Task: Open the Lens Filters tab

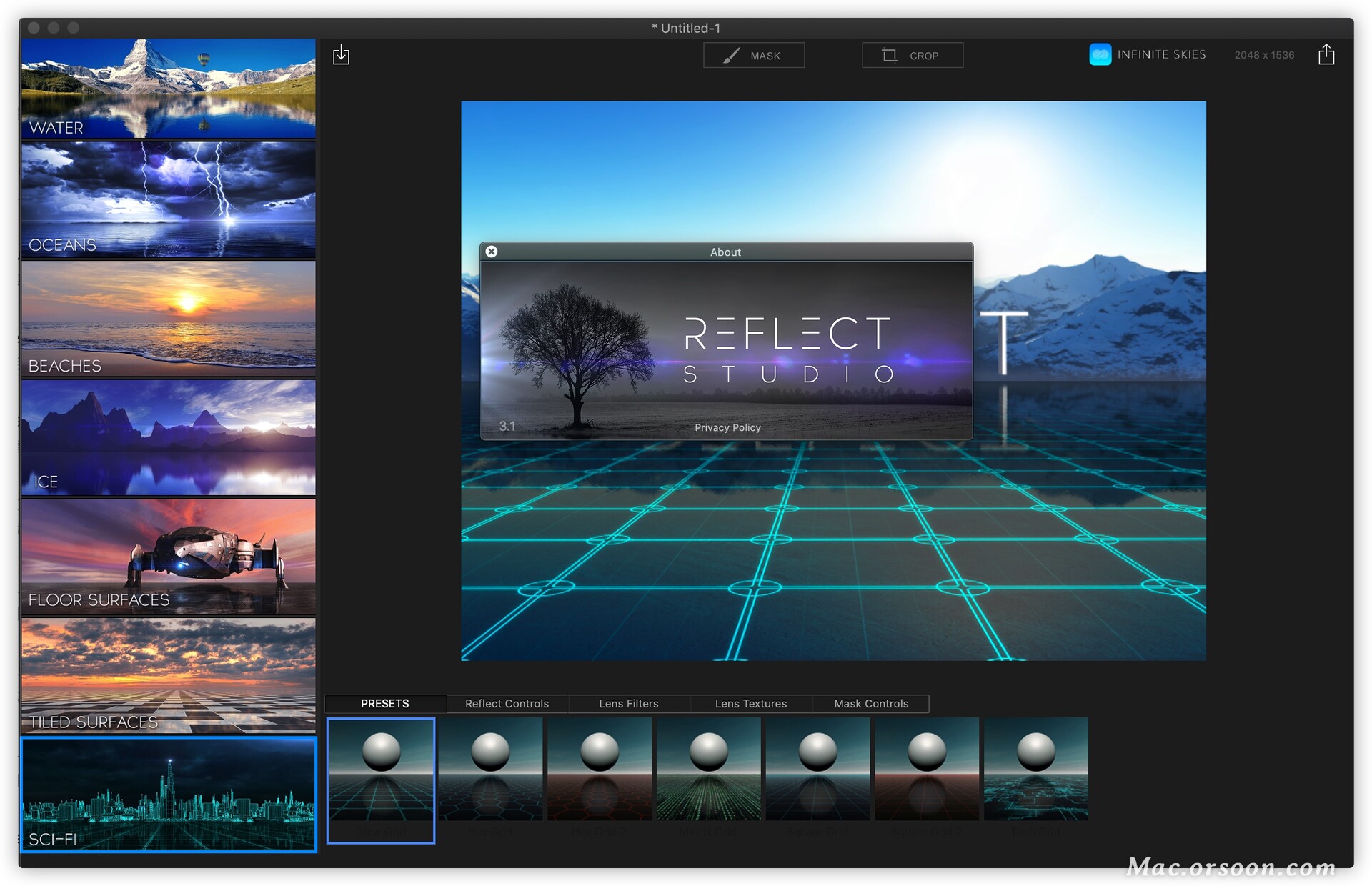Action: (x=628, y=704)
